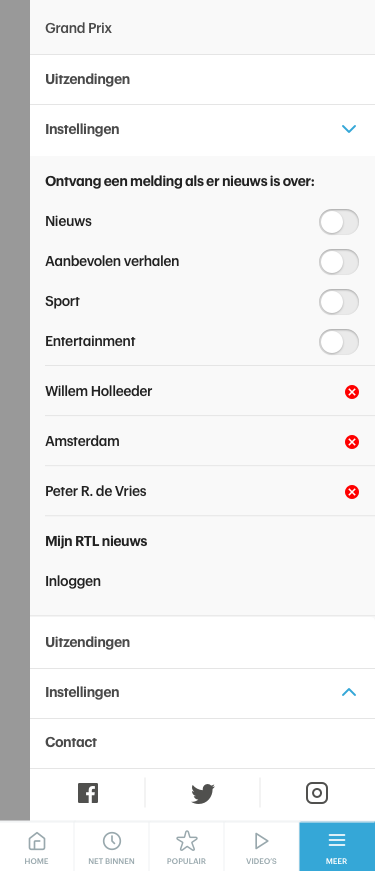The width and height of the screenshot is (375, 871).
Task: Open the Twitter bird icon
Action: point(203,793)
